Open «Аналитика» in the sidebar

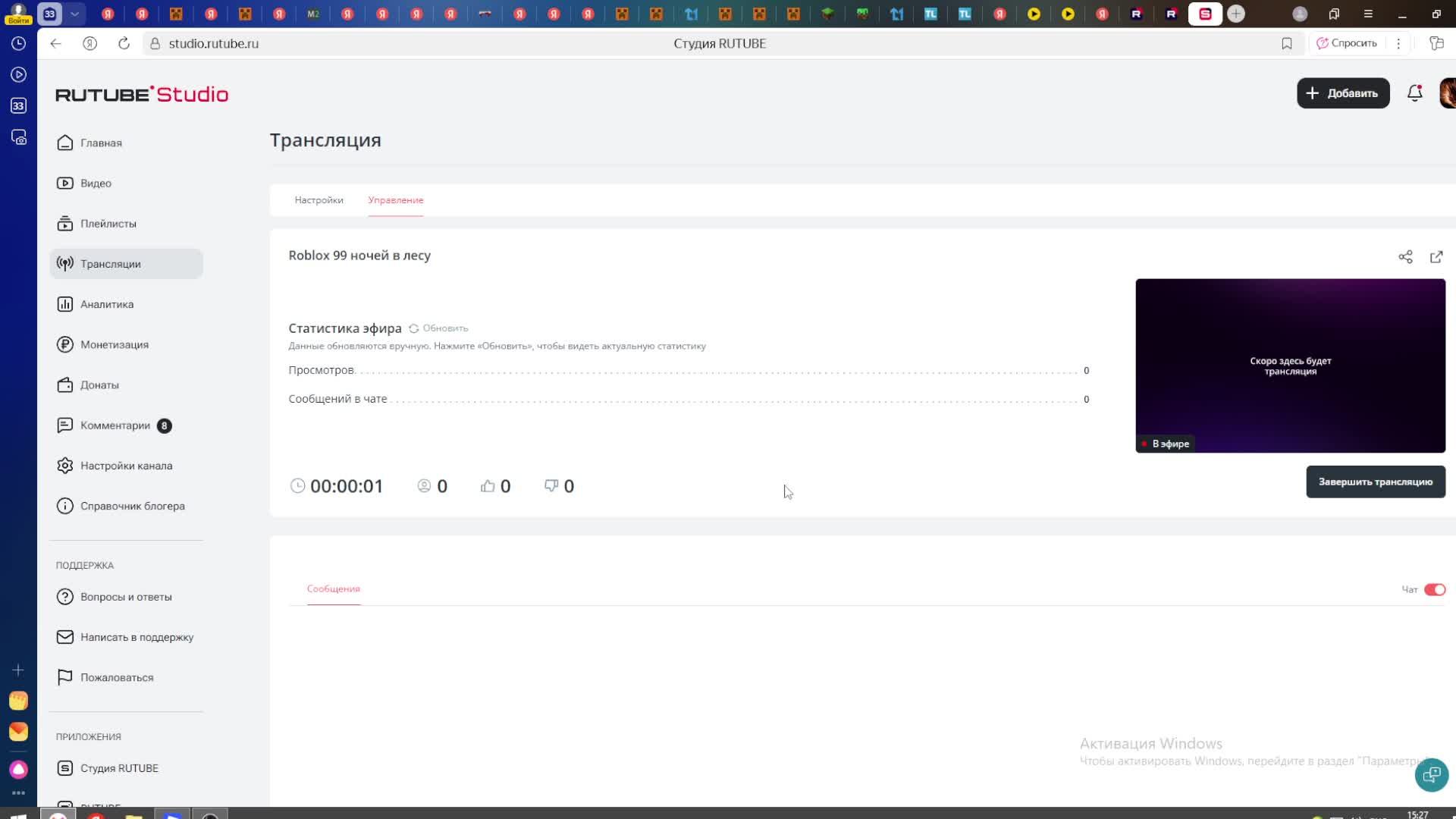(x=107, y=304)
